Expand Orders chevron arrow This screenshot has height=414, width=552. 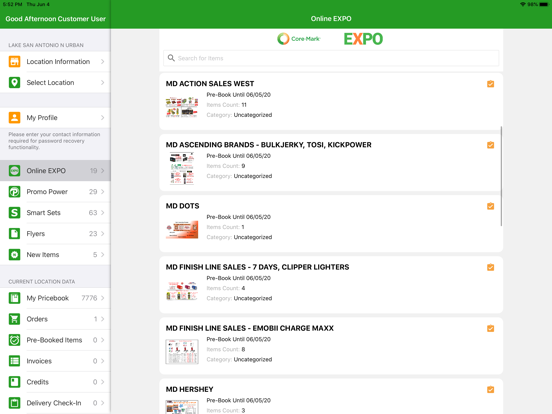(x=102, y=319)
